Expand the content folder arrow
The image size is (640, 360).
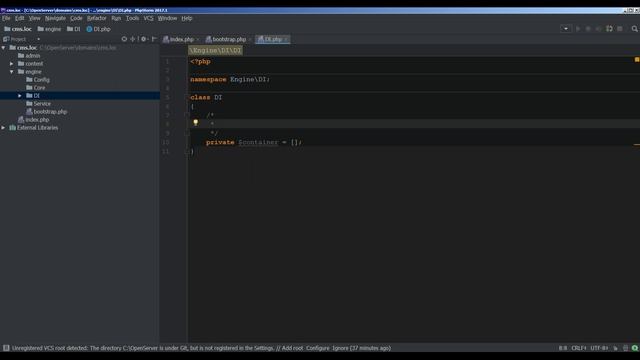[x=11, y=64]
